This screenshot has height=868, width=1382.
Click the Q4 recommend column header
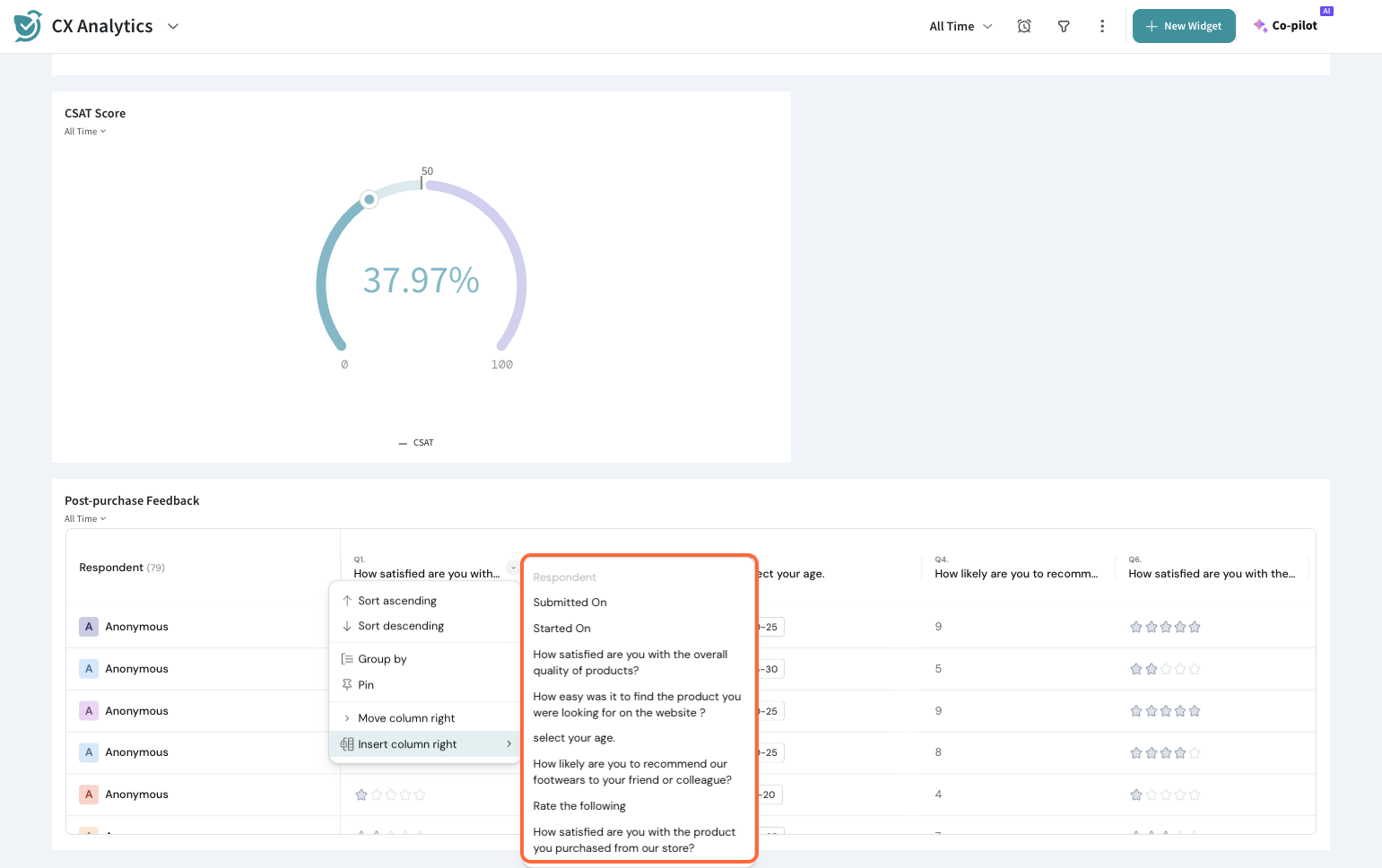click(x=1015, y=574)
